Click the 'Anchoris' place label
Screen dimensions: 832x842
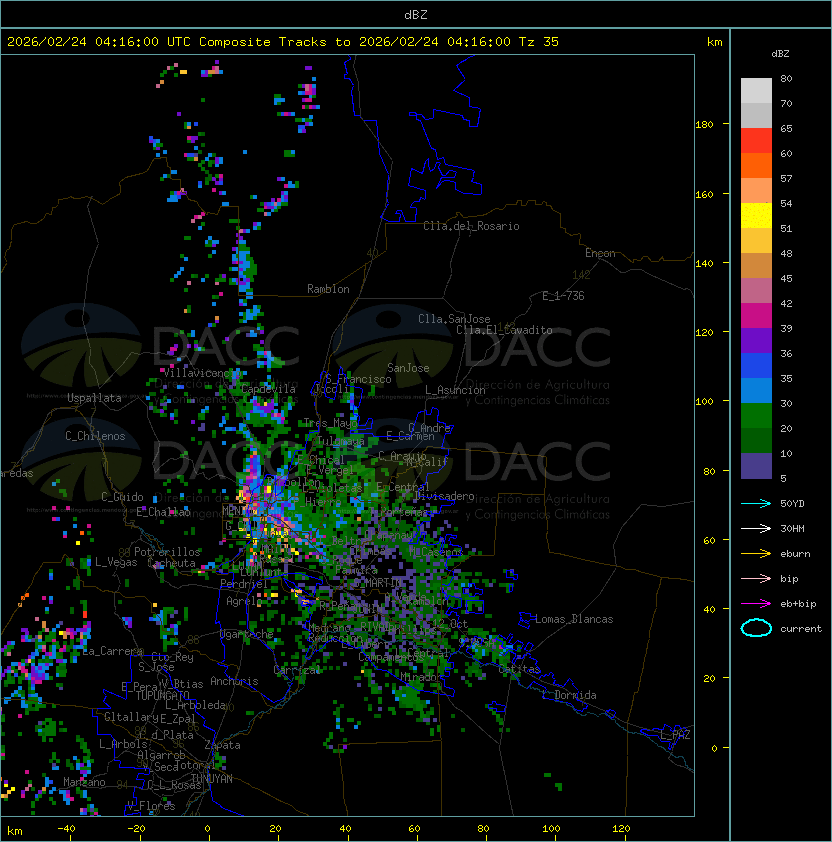[234, 681]
